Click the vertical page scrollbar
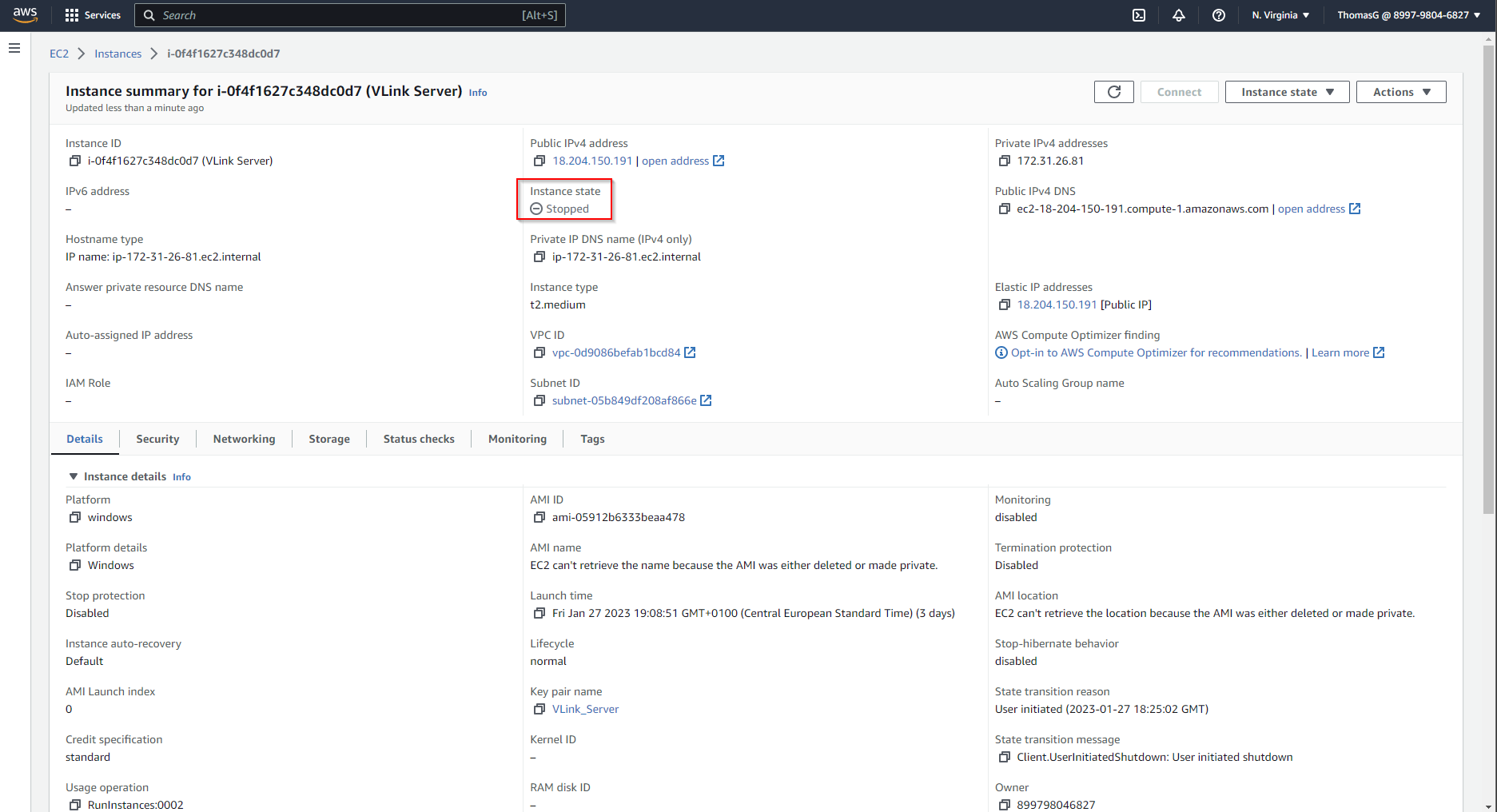Screen dimensions: 1497x812 [1488, 280]
